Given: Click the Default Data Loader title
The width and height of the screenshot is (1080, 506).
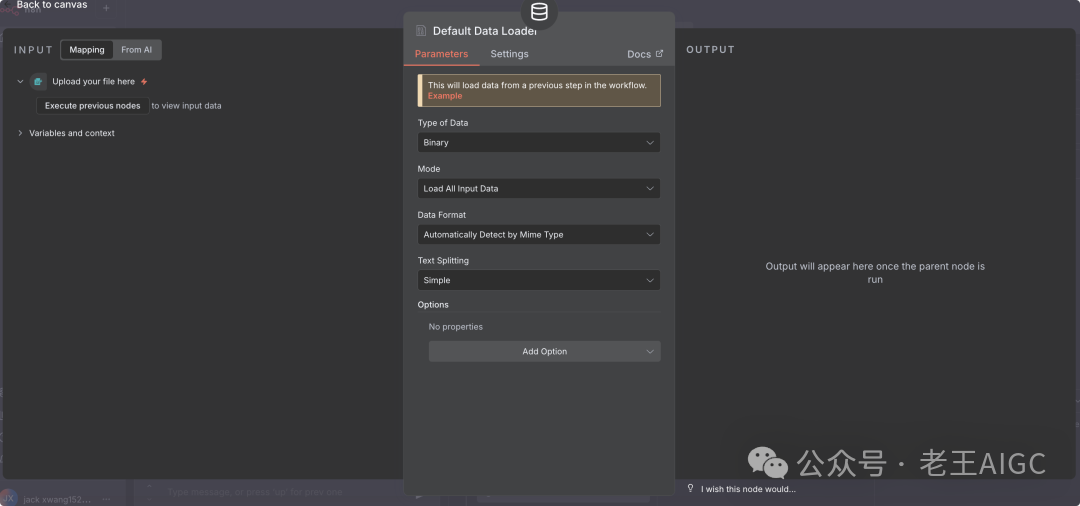Looking at the screenshot, I should click(485, 31).
